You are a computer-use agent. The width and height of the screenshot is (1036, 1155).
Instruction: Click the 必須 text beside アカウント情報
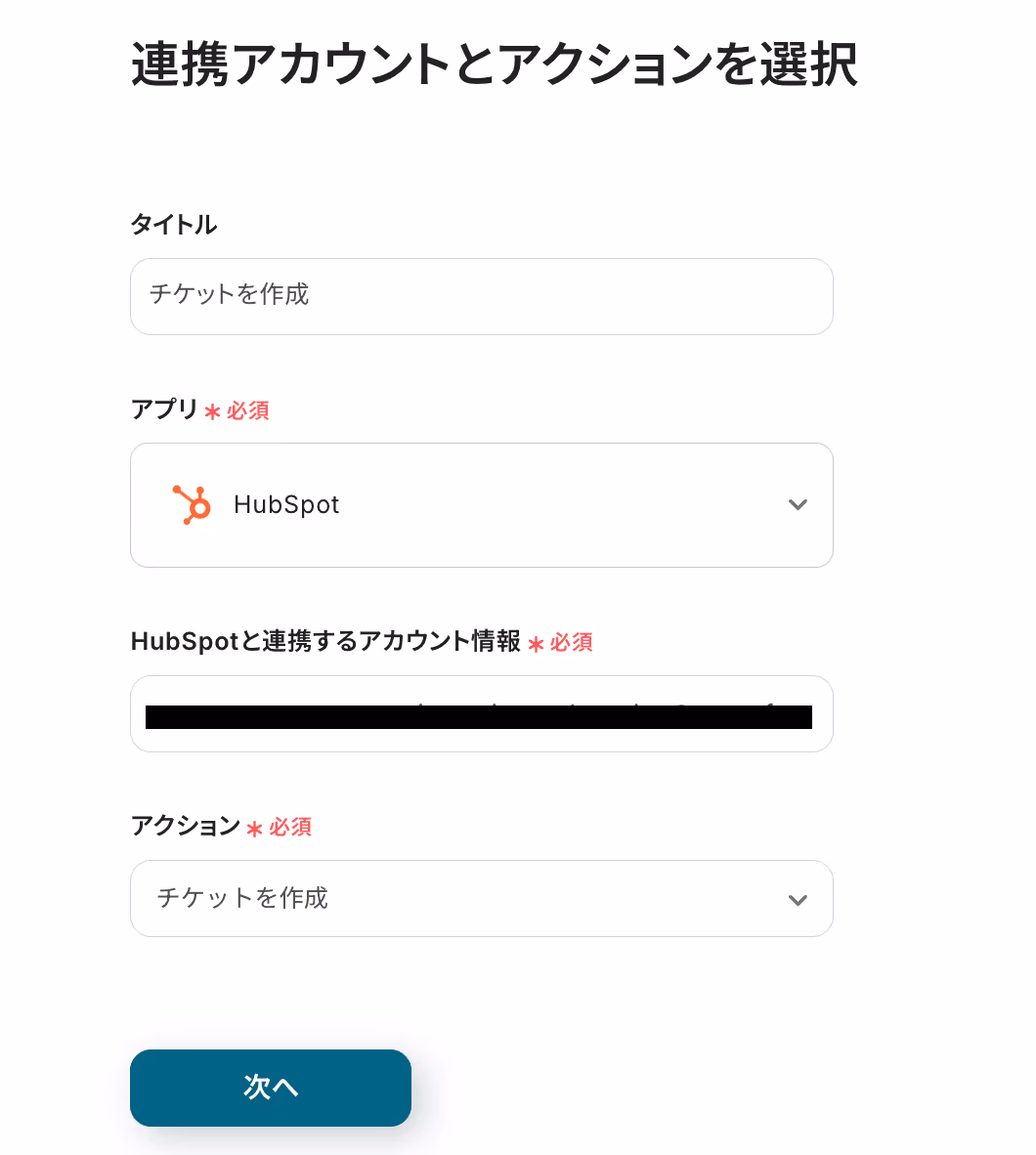click(x=571, y=642)
